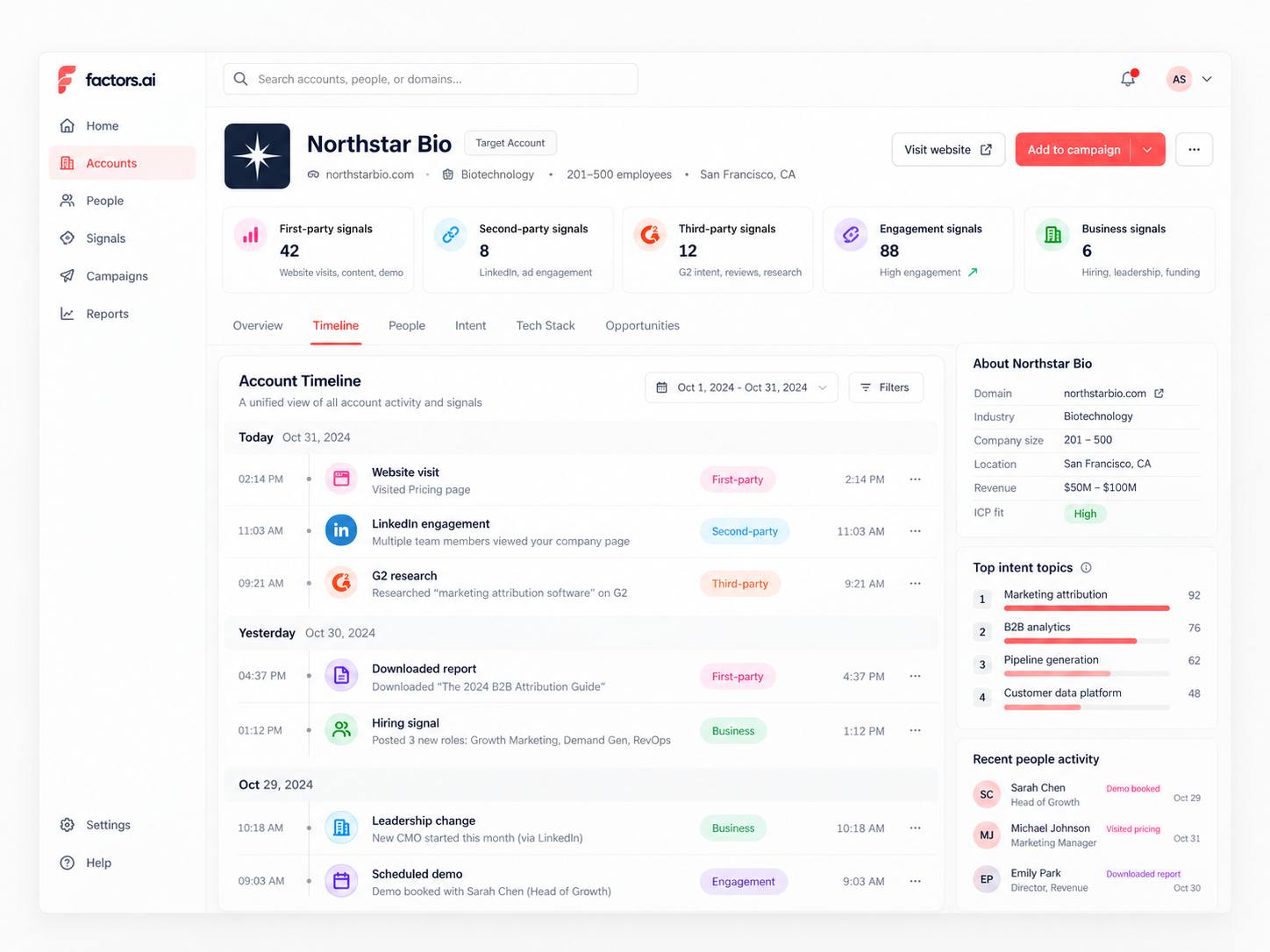This screenshot has height=952, width=1270.
Task: Open Signals in the sidebar
Action: click(122, 238)
